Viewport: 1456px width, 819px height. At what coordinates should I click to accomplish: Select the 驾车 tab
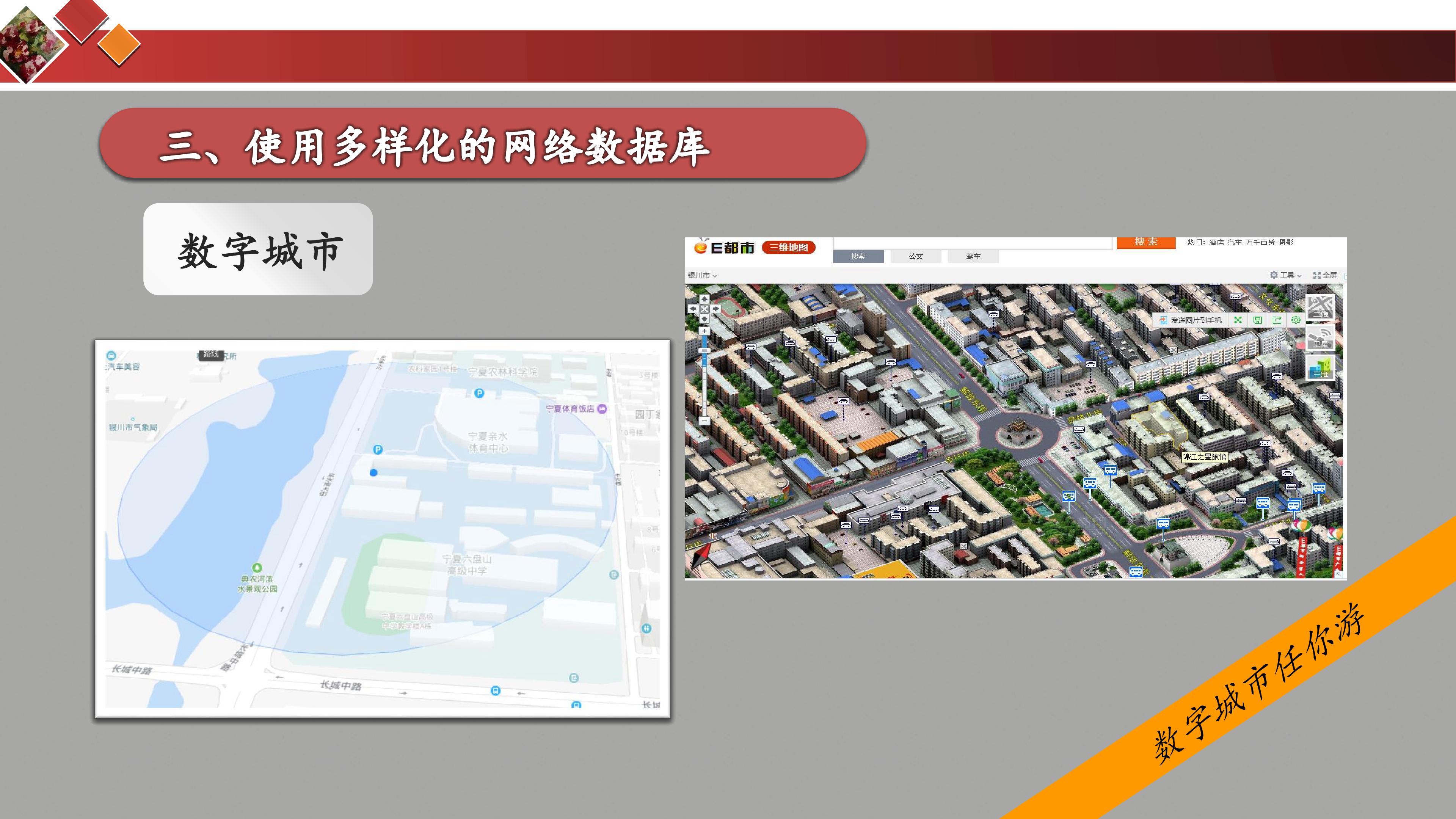pos(973,257)
